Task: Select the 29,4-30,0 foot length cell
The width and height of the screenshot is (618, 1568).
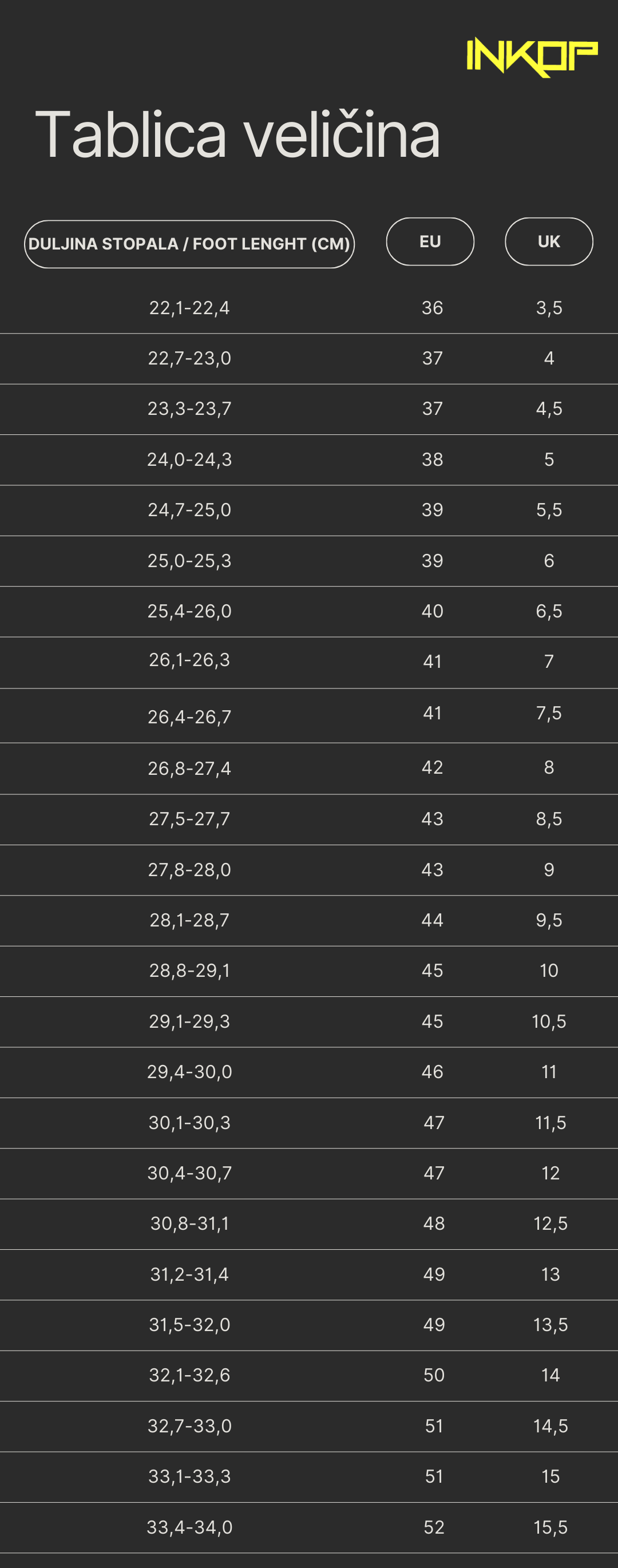Action: click(189, 1072)
